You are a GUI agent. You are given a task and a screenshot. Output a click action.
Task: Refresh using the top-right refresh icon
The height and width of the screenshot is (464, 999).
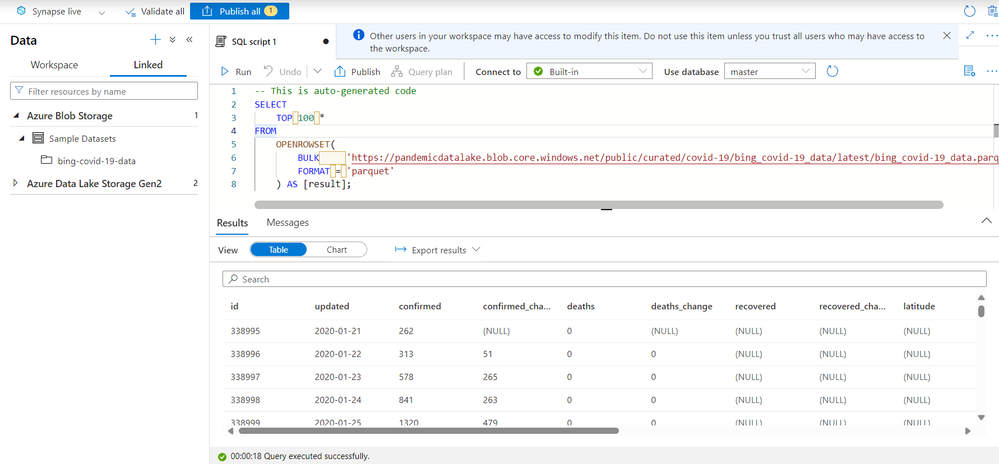click(x=970, y=11)
